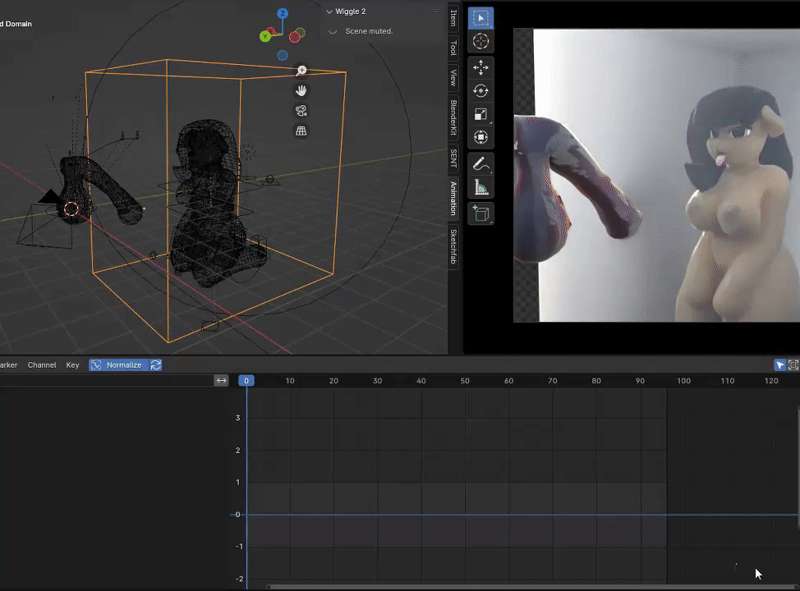This screenshot has height=591, width=800.
Task: Toggle camera view icon in viewport
Action: click(302, 111)
